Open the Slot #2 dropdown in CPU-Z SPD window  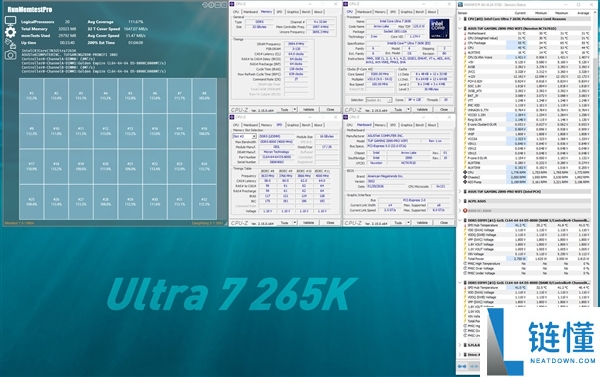245,136
